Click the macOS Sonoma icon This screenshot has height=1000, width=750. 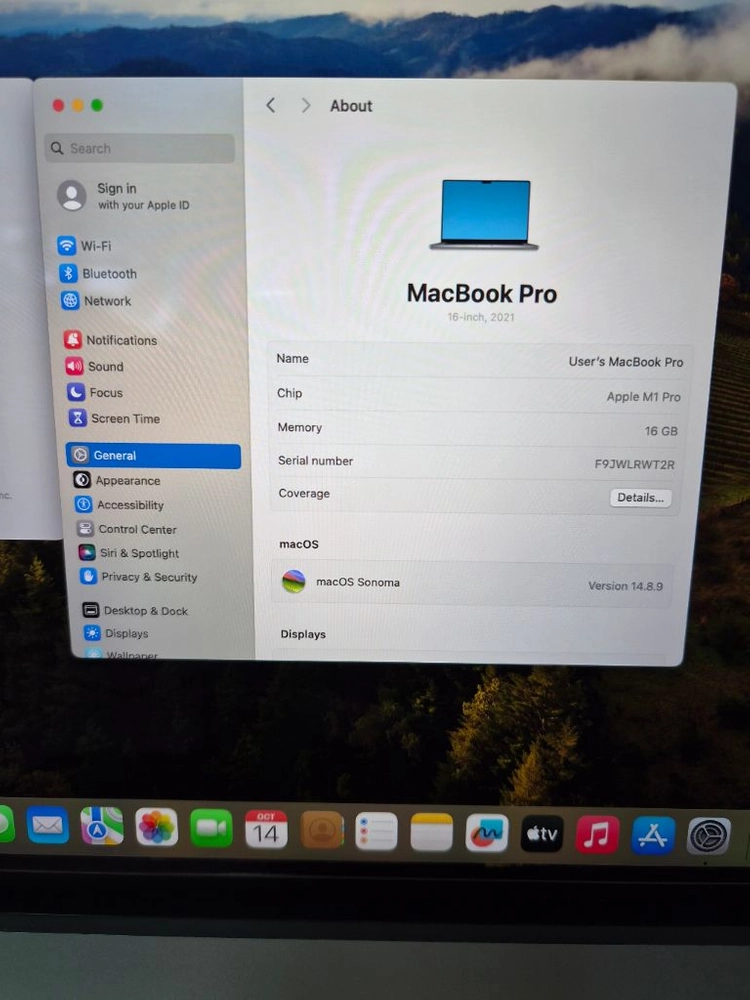click(293, 581)
